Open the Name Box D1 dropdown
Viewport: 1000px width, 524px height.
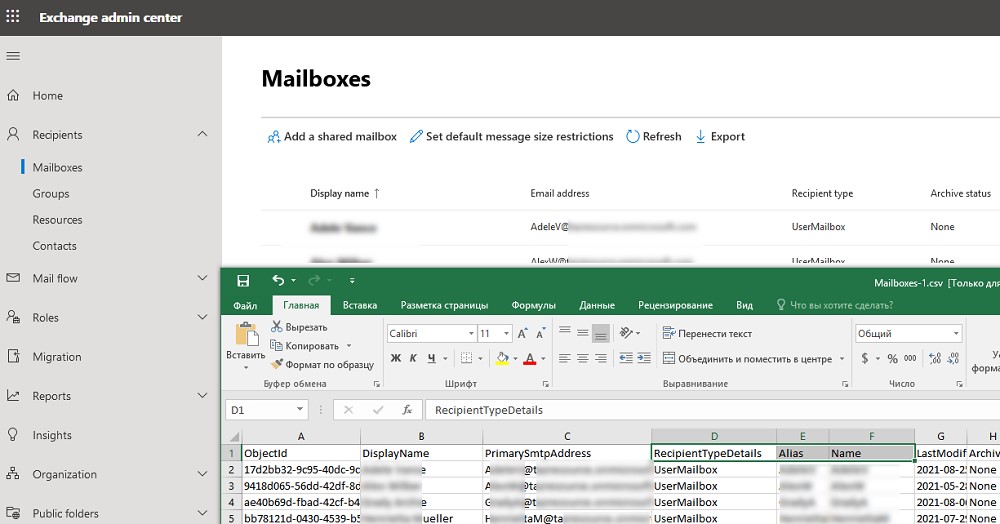[x=300, y=410]
